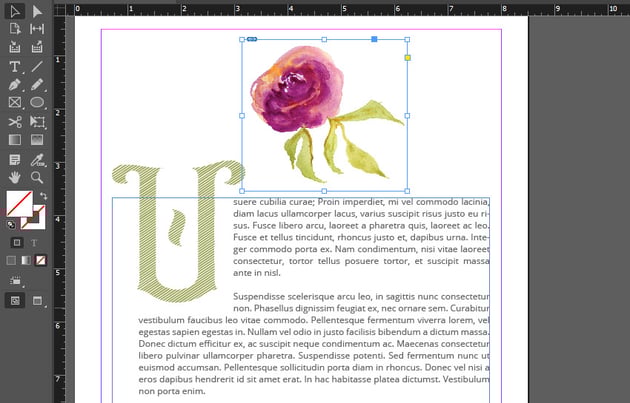Click the bottom-center handle of image frame

point(324,191)
